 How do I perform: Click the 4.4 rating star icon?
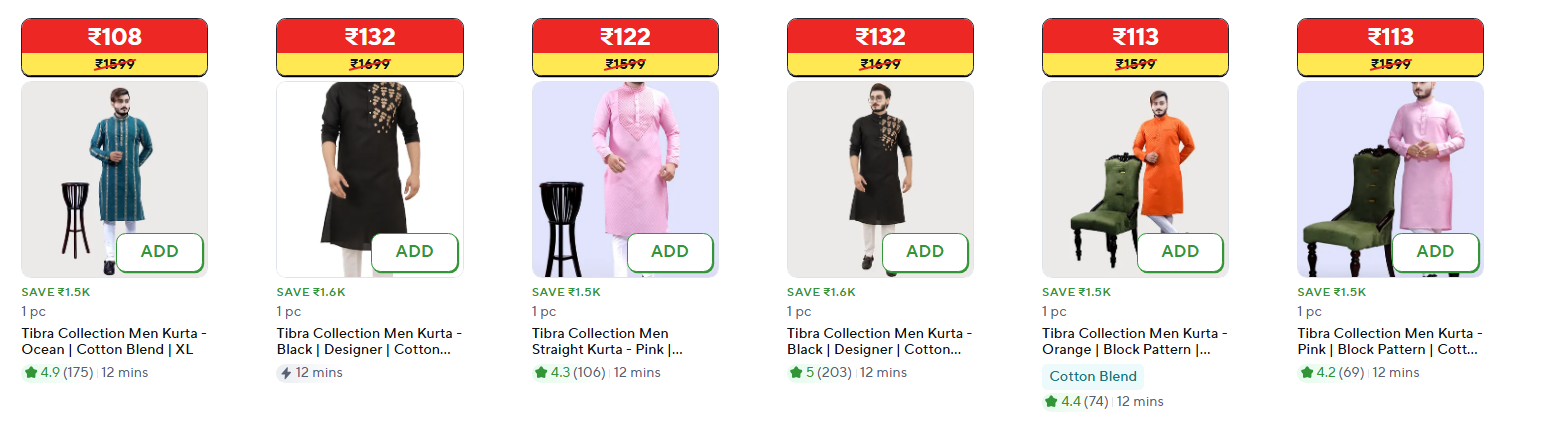click(1051, 402)
